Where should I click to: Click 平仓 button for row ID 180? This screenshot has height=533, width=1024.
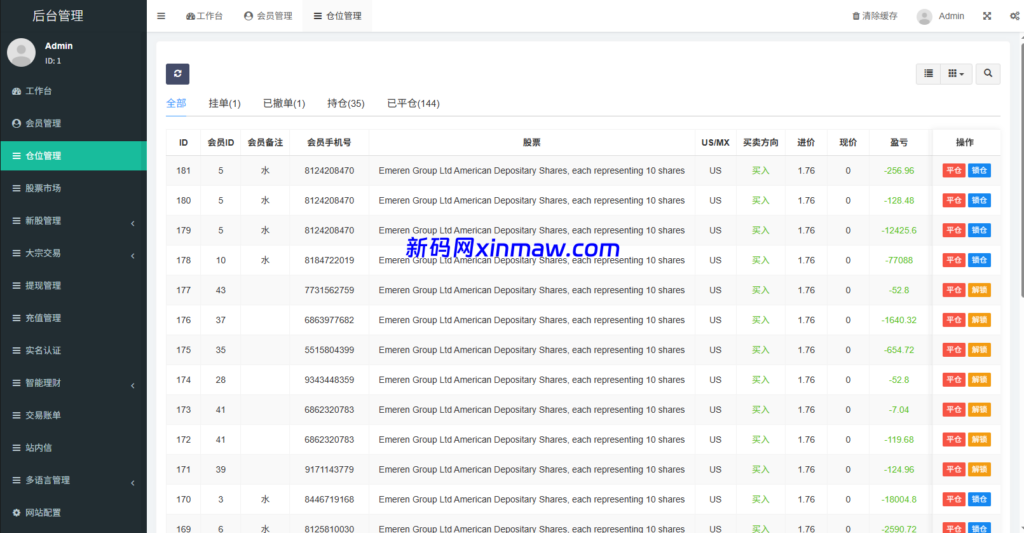(x=953, y=201)
